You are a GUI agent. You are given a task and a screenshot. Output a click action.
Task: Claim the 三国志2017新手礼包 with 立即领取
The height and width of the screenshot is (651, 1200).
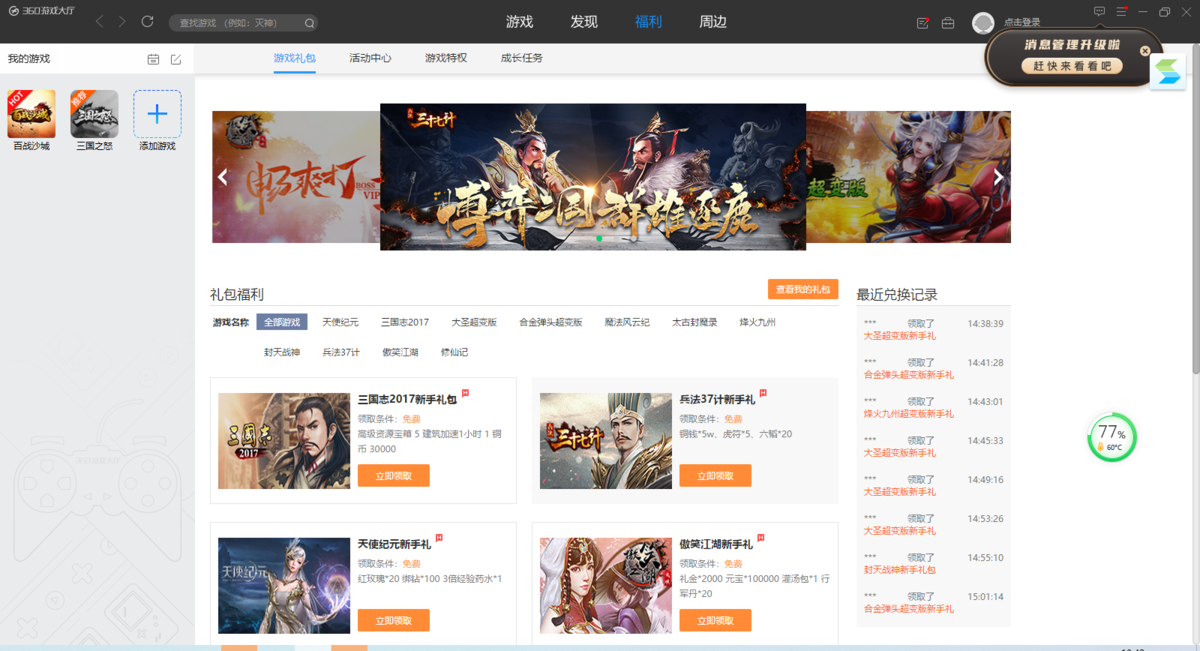(x=394, y=476)
